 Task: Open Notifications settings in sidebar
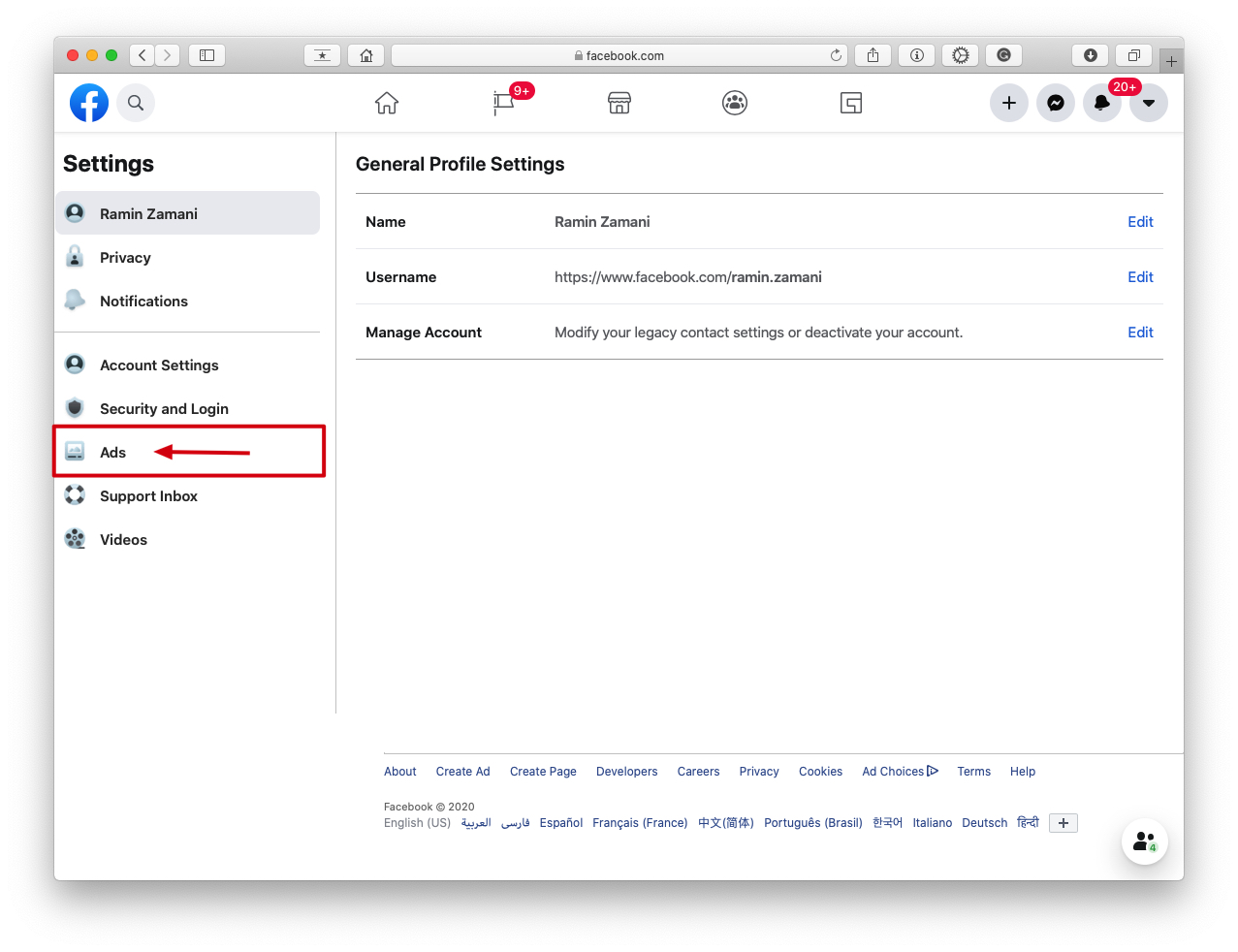[x=187, y=301]
